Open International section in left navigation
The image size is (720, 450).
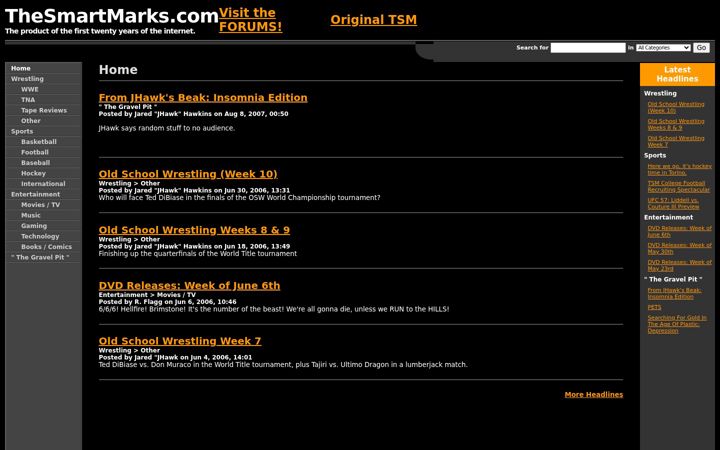[43, 184]
